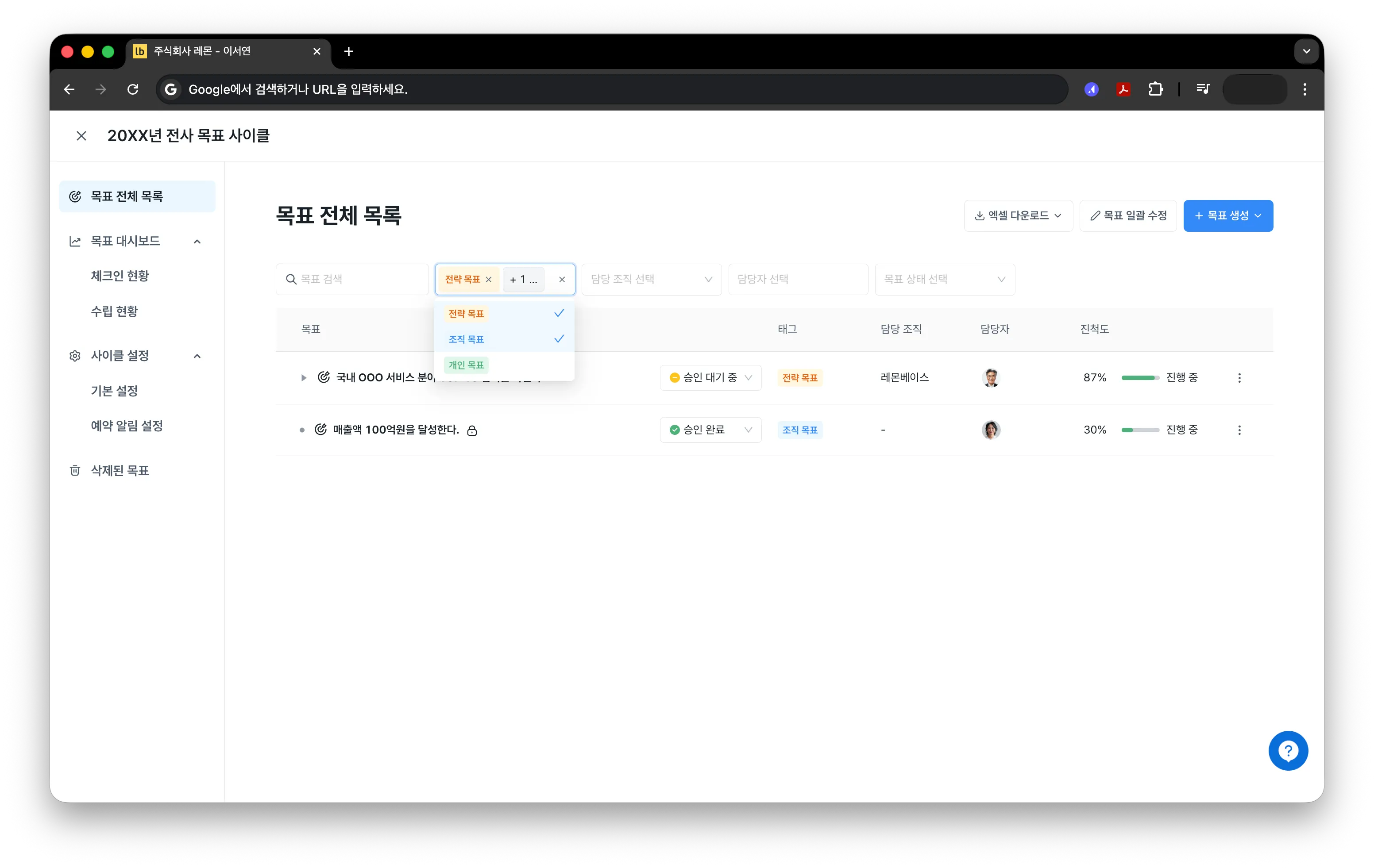This screenshot has height=868, width=1374.
Task: Focus the 목표 검색 search field
Action: tap(352, 280)
